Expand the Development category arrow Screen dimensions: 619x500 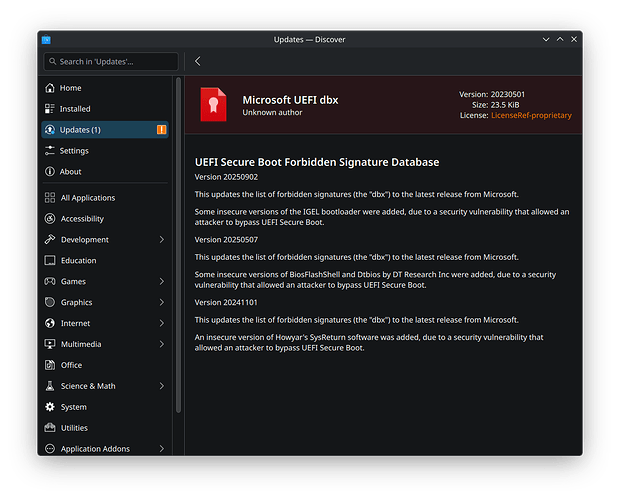162,240
